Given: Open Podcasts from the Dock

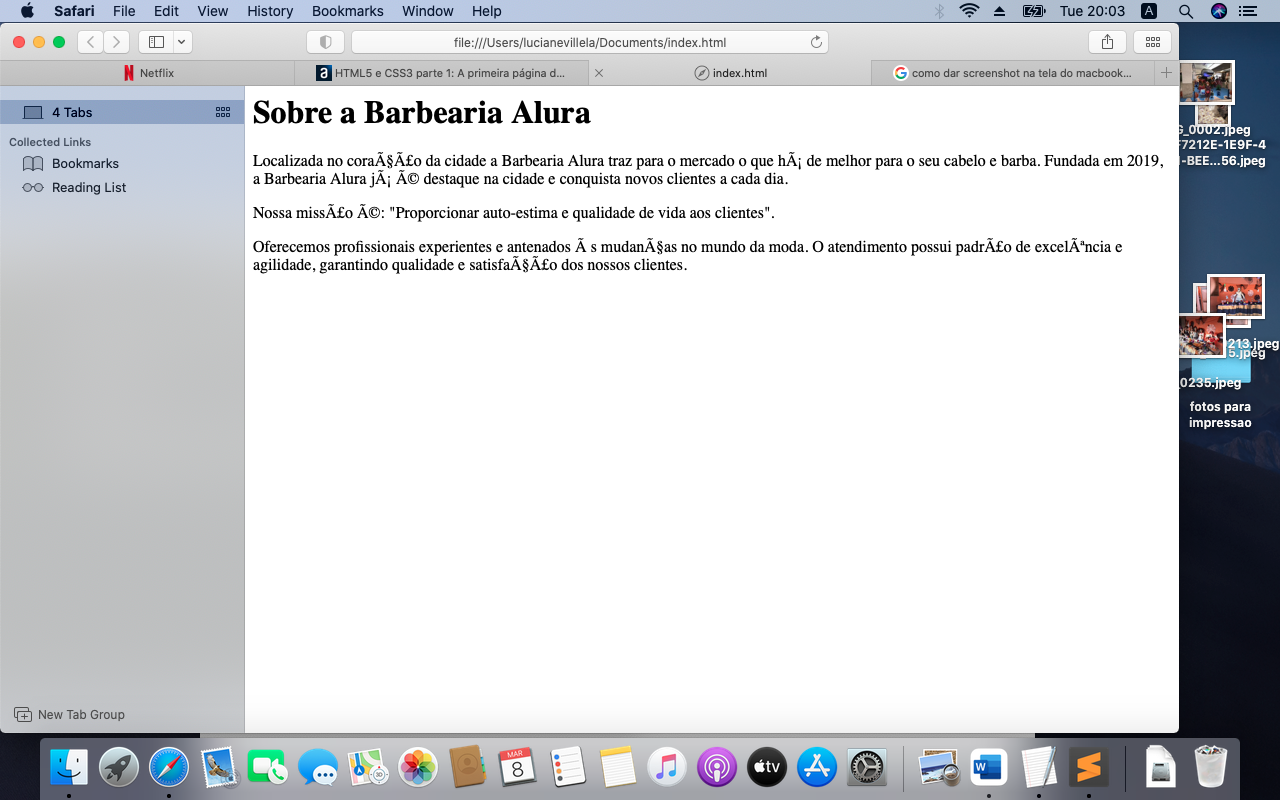Looking at the screenshot, I should 717,768.
